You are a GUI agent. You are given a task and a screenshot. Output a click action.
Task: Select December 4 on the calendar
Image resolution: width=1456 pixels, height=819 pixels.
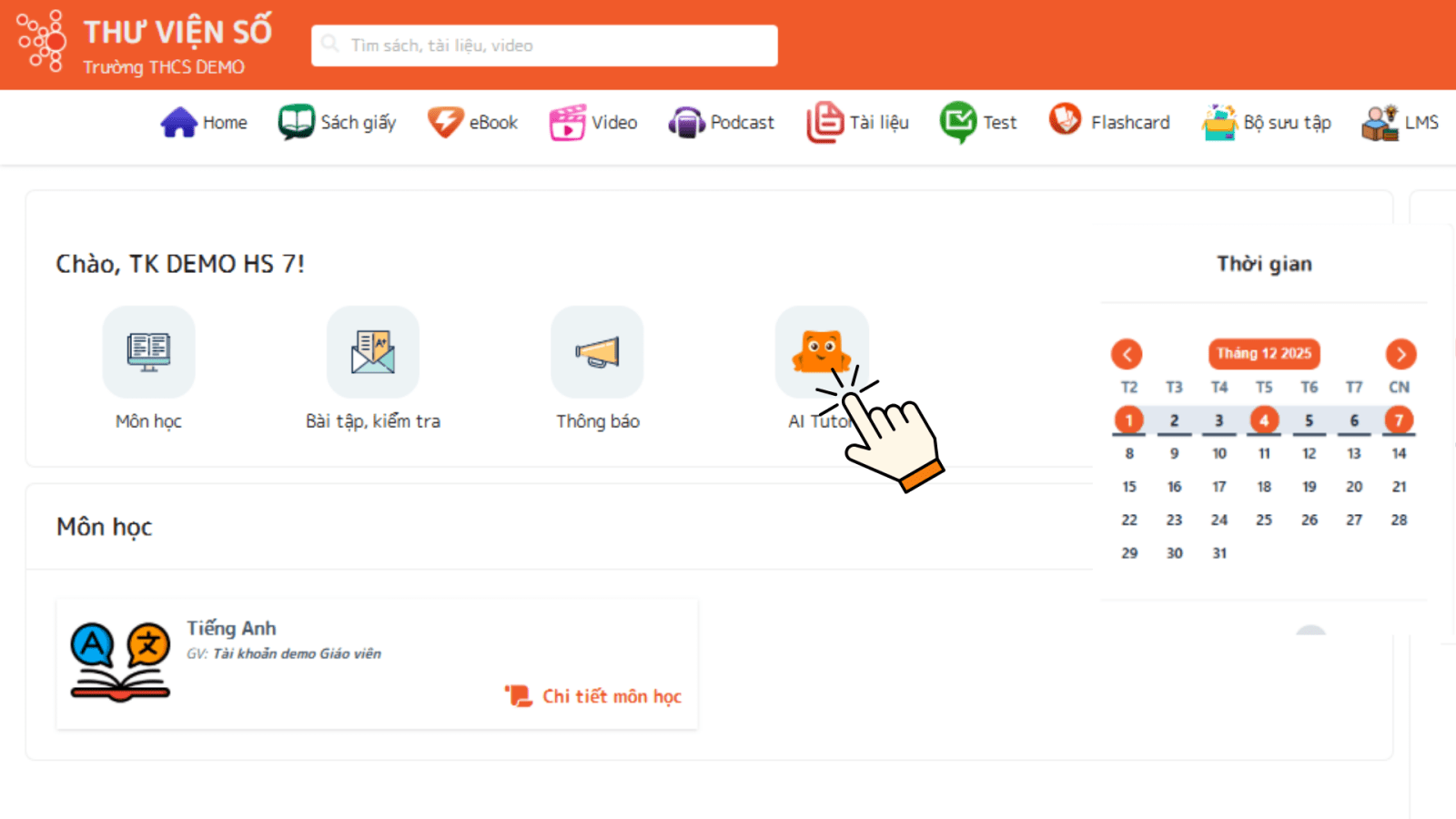(x=1264, y=420)
